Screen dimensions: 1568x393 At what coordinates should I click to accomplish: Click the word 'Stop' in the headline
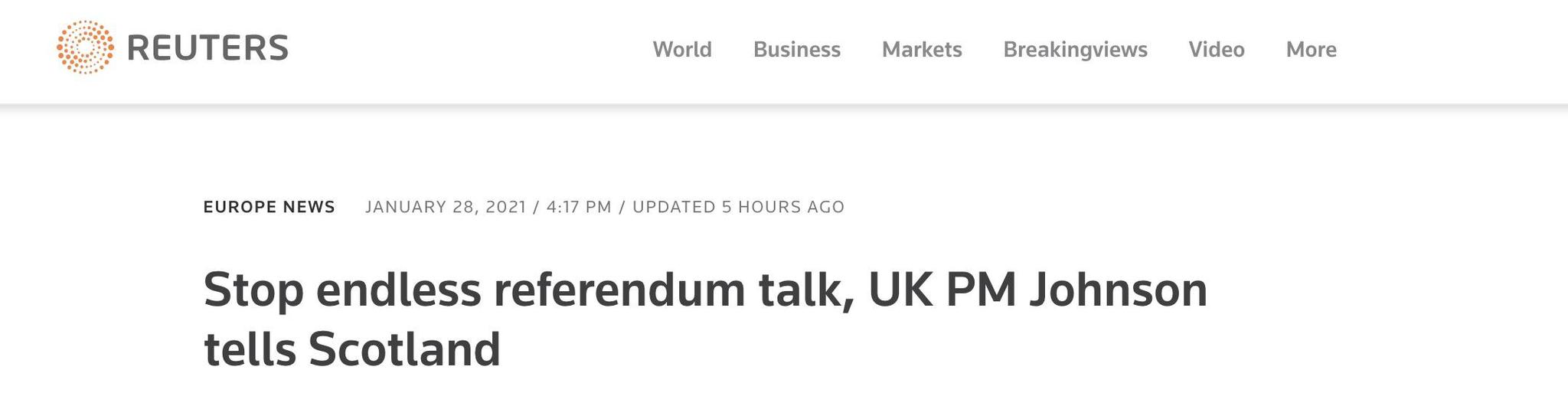pos(253,290)
